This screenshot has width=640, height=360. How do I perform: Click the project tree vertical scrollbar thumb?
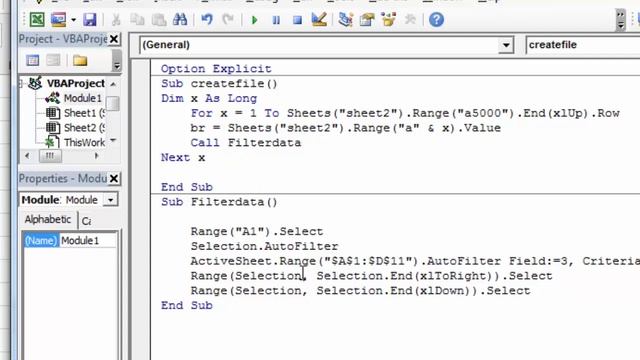pyautogui.click(x=113, y=103)
